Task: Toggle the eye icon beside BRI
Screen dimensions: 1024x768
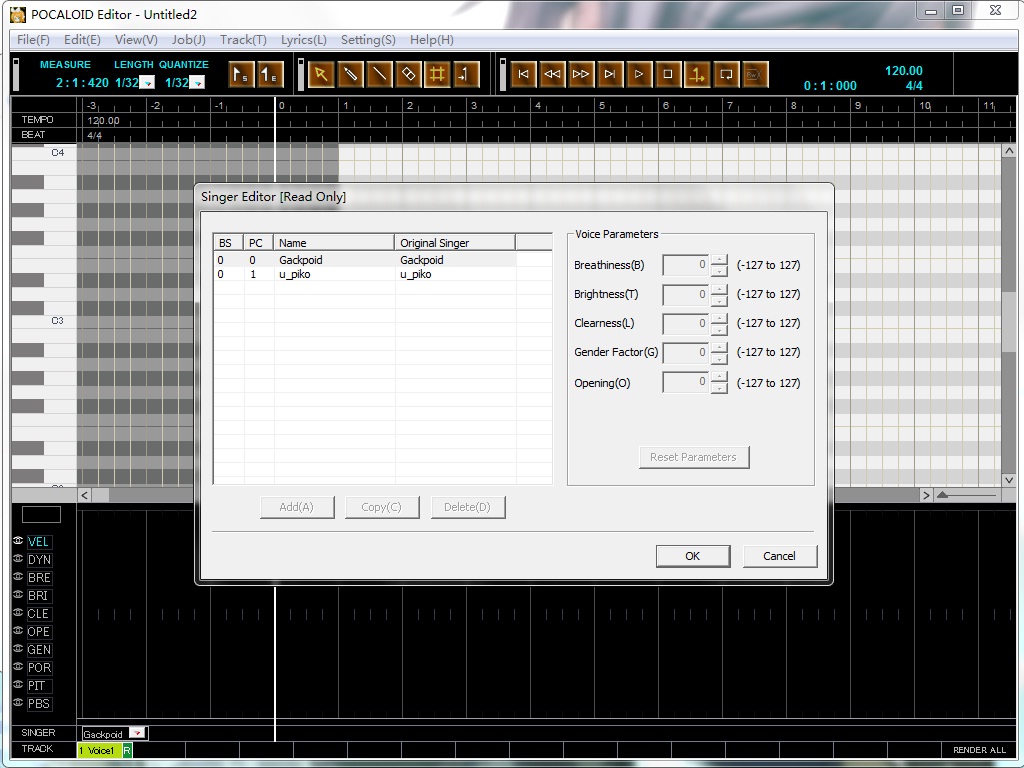Action: (x=18, y=595)
